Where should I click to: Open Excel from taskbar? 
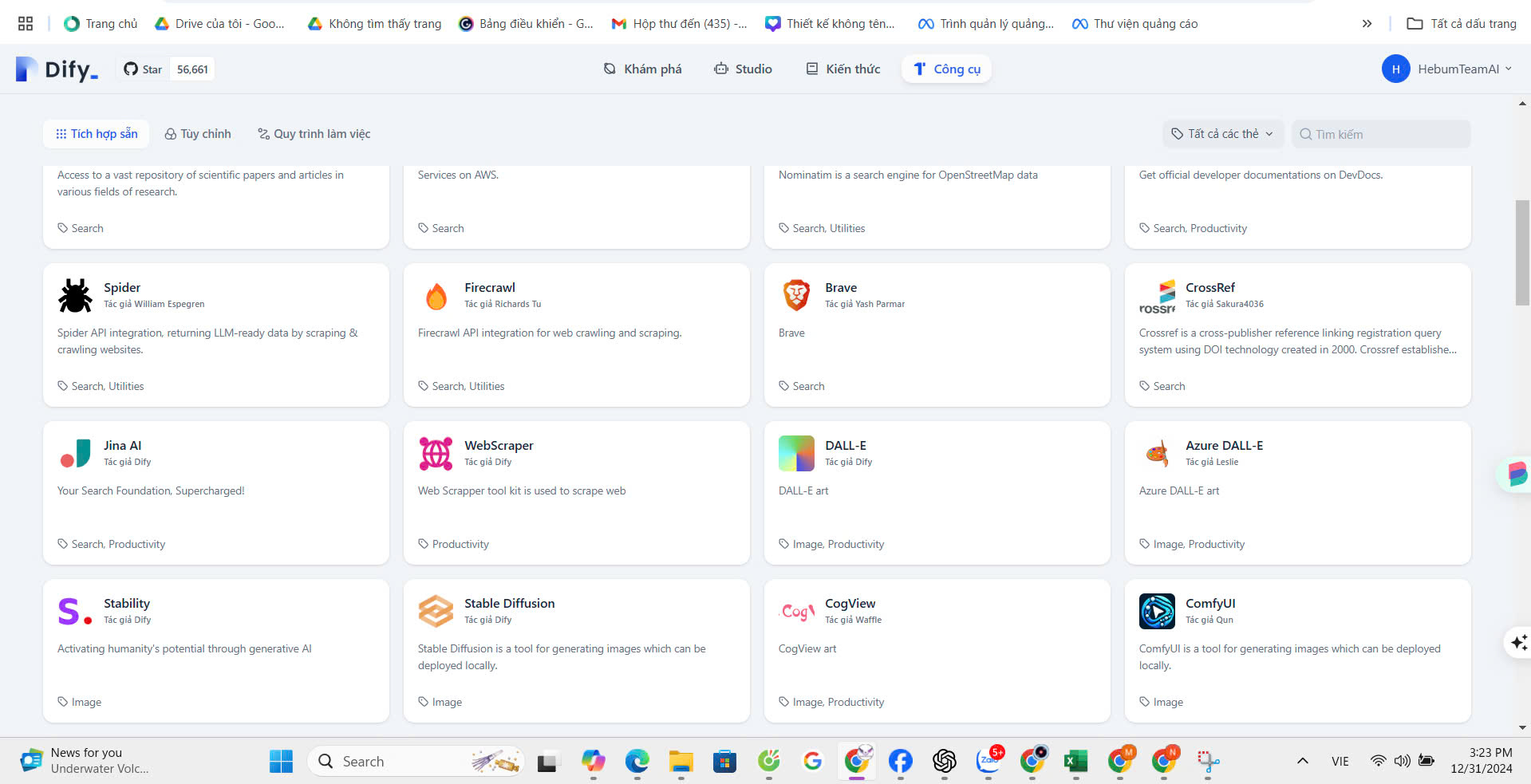pyautogui.click(x=1075, y=762)
